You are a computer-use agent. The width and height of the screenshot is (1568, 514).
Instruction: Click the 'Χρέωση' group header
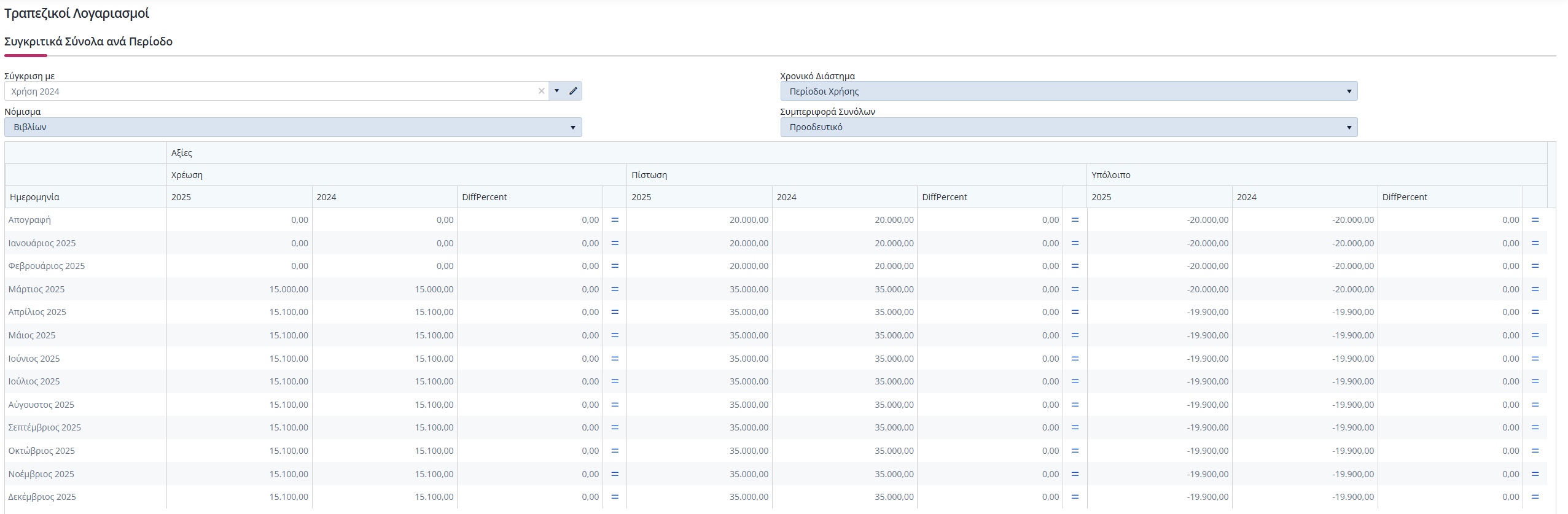tap(396, 175)
